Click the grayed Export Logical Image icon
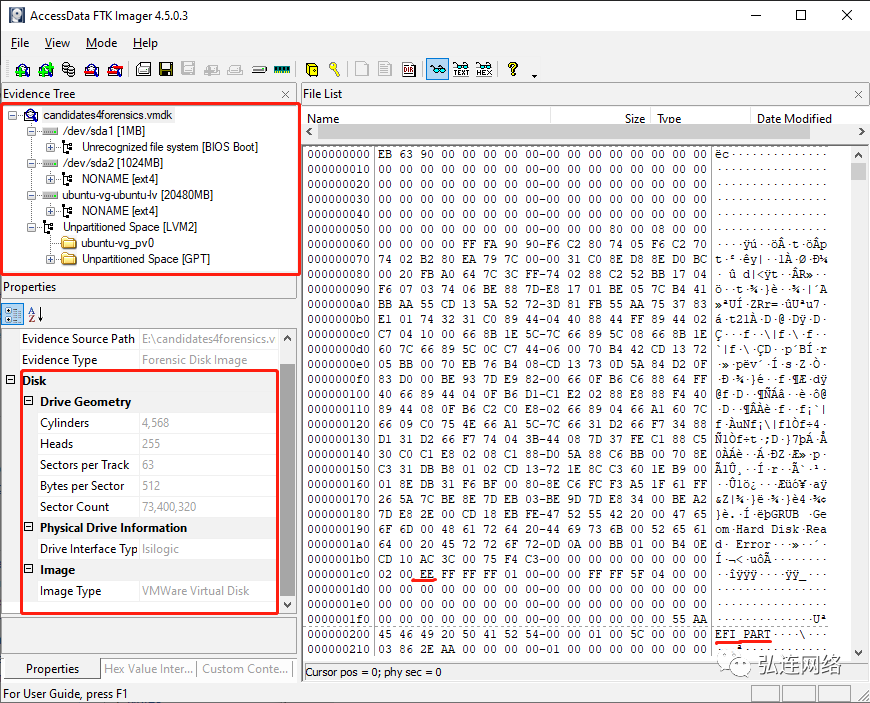Viewport: 870px width, 703px height. point(188,69)
